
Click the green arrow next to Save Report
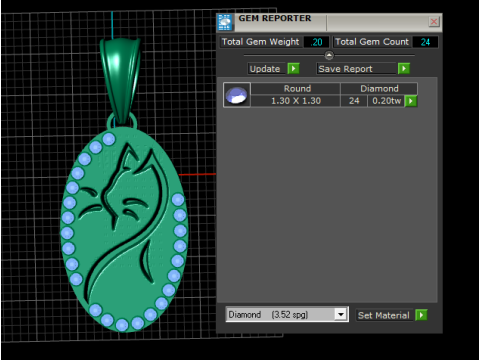pos(404,69)
